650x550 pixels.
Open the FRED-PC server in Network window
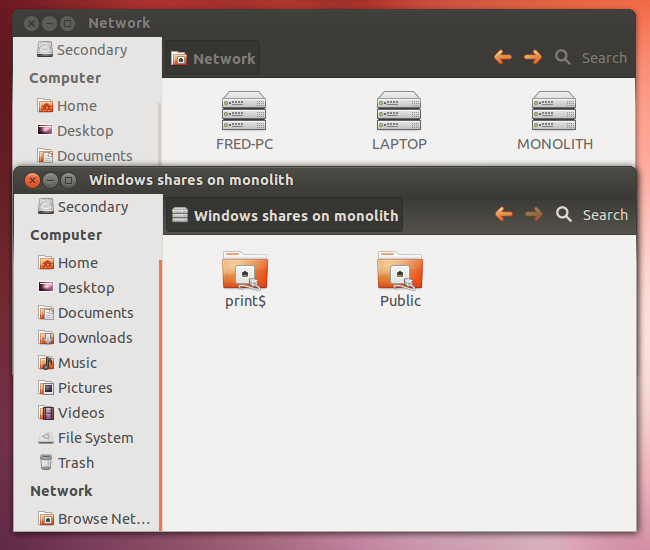click(x=244, y=121)
